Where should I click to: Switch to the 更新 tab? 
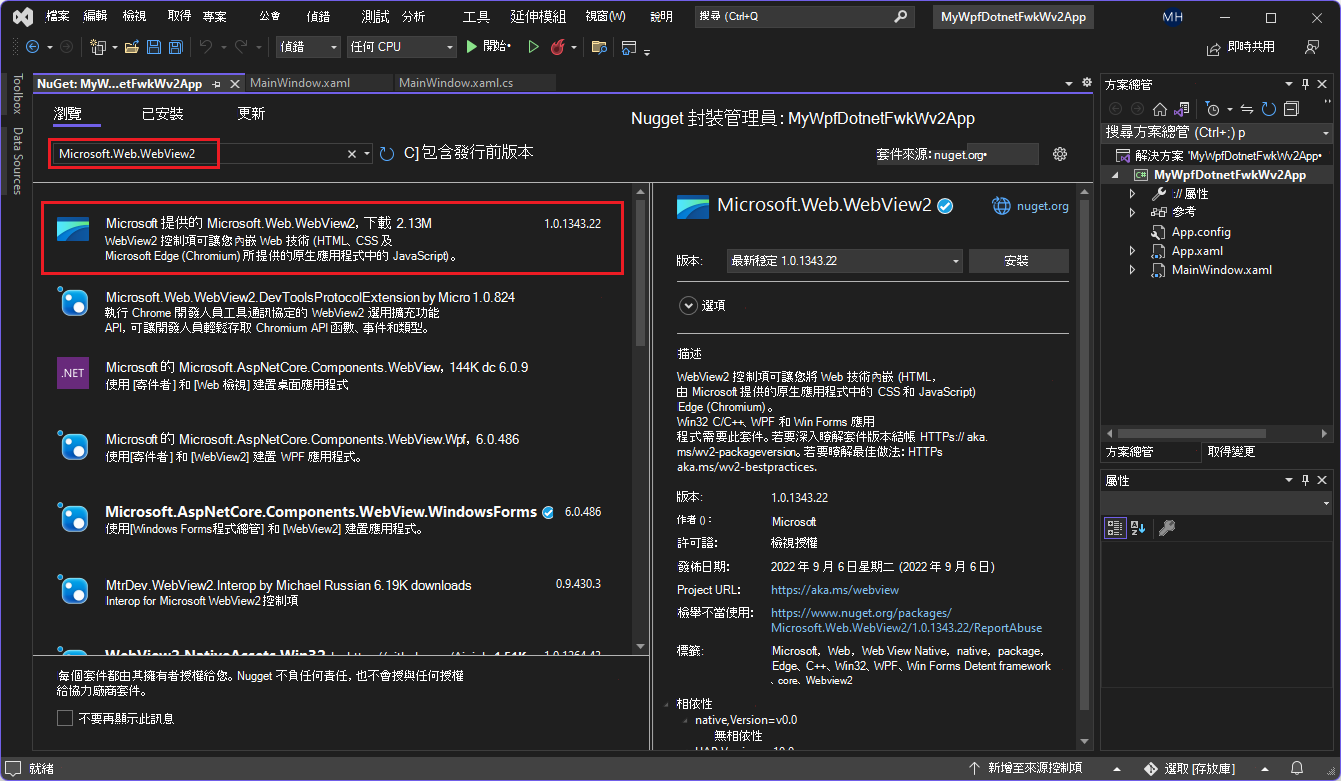tap(251, 114)
